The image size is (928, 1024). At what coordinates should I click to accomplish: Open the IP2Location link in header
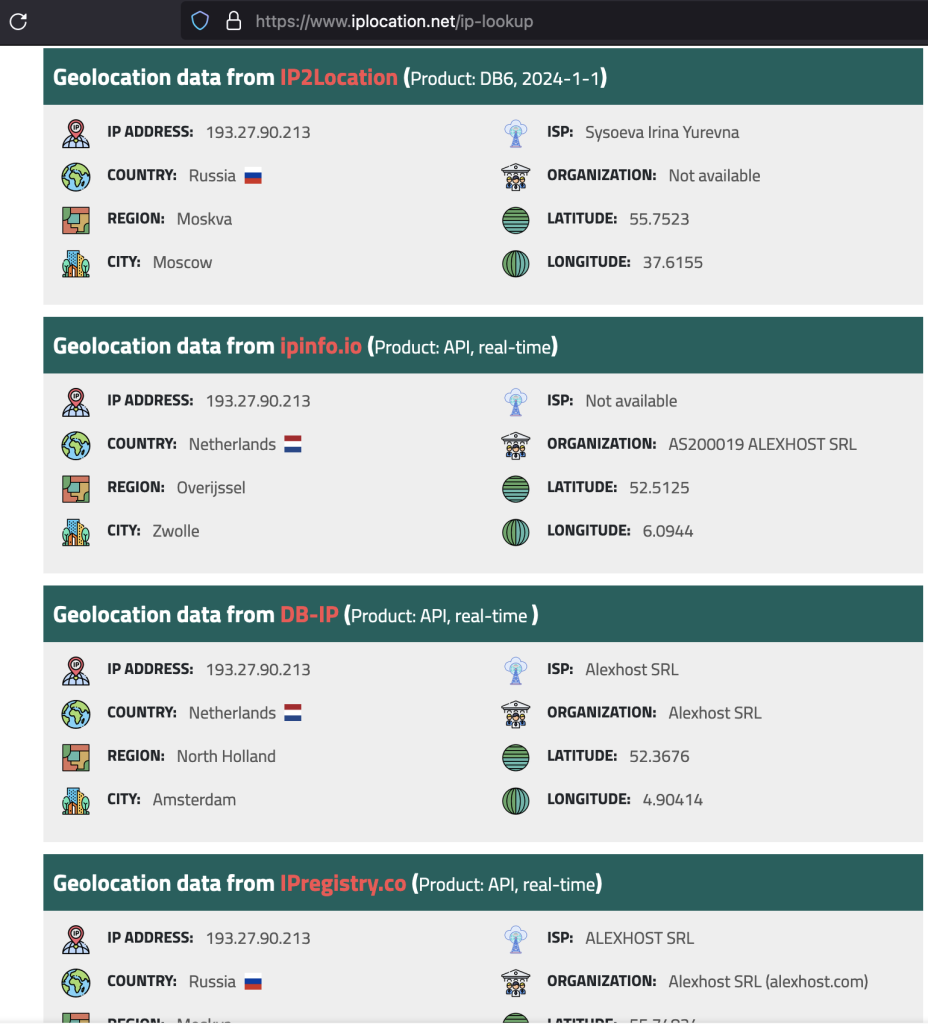tap(339, 77)
